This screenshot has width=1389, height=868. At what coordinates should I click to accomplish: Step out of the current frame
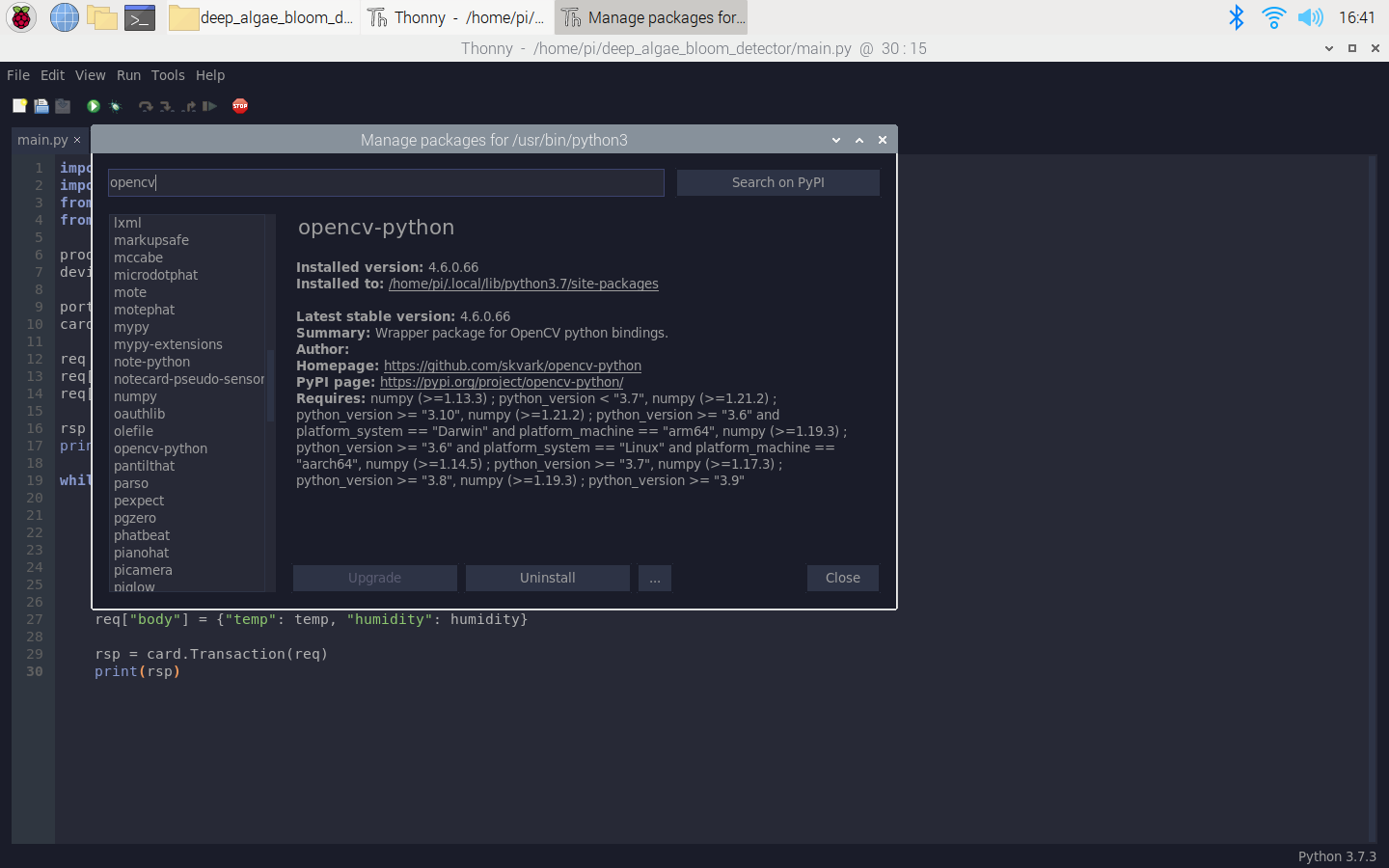coord(188,106)
